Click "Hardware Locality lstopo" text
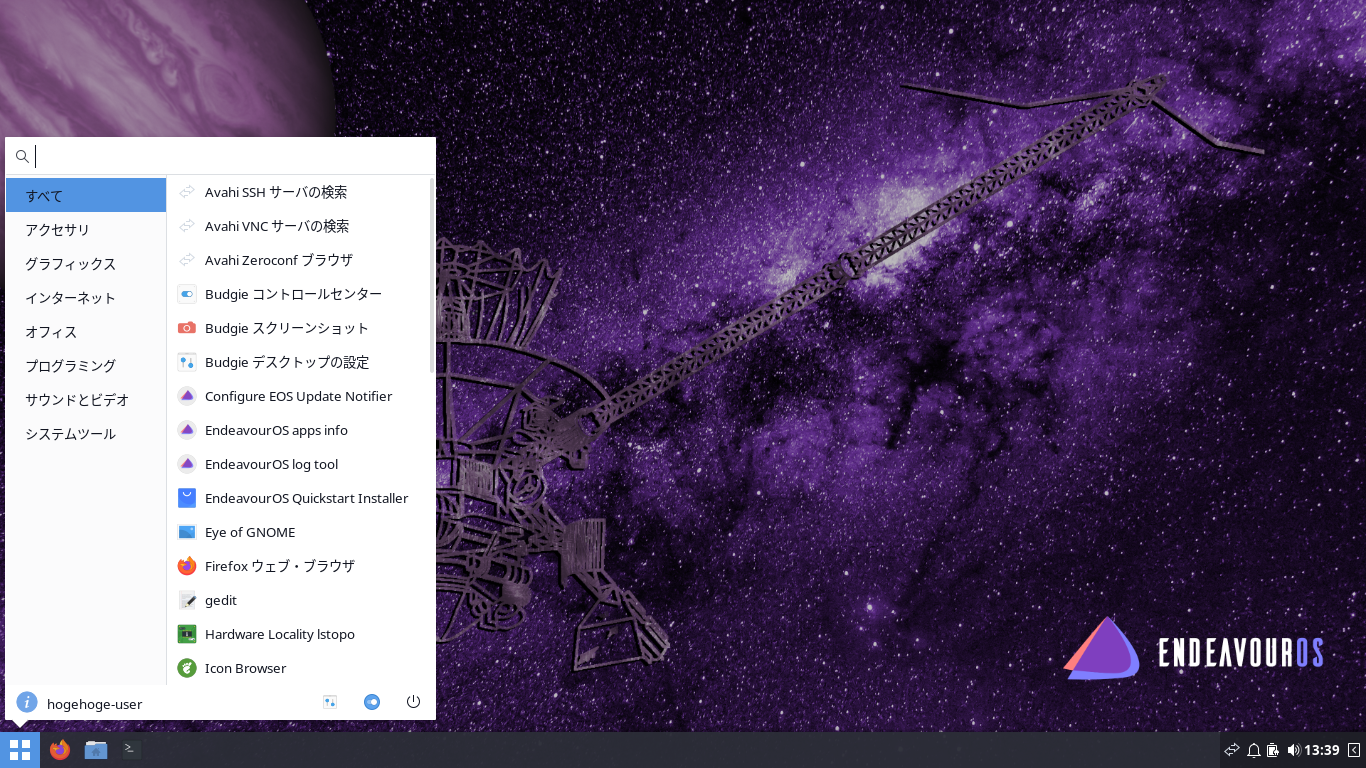 click(280, 634)
